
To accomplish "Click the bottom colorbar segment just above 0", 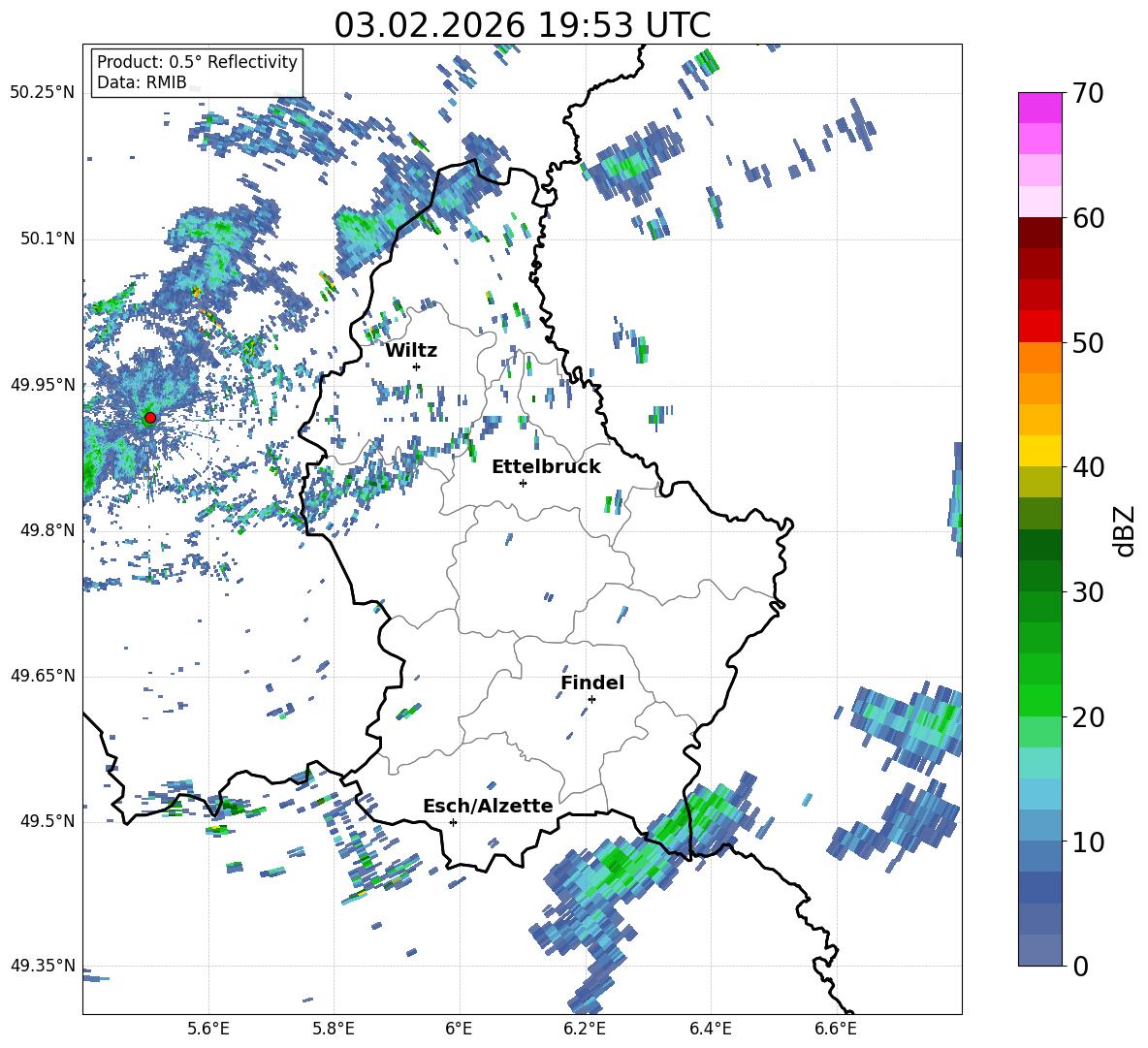I will [x=1039, y=950].
